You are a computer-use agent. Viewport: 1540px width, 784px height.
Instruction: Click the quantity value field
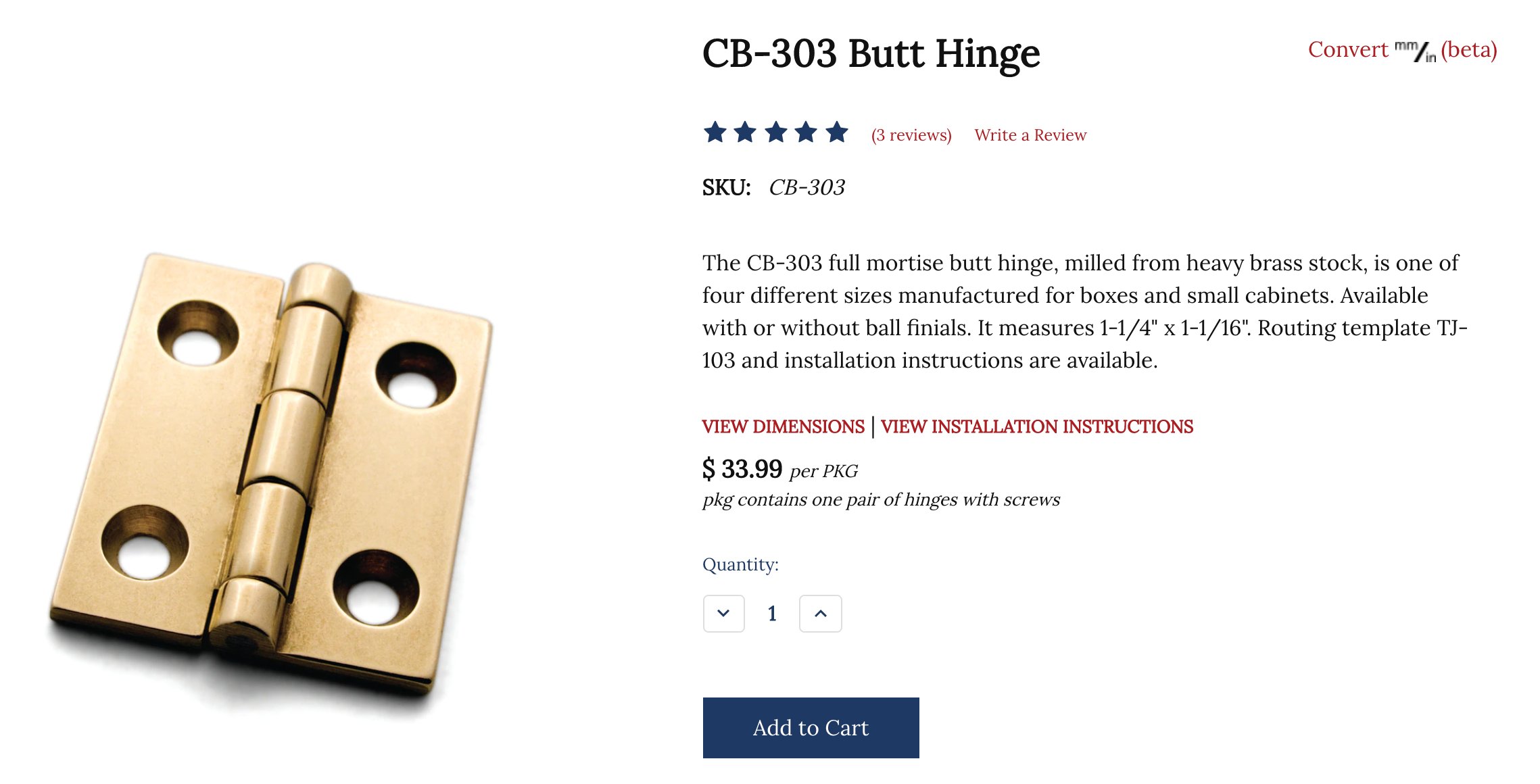pos(772,614)
